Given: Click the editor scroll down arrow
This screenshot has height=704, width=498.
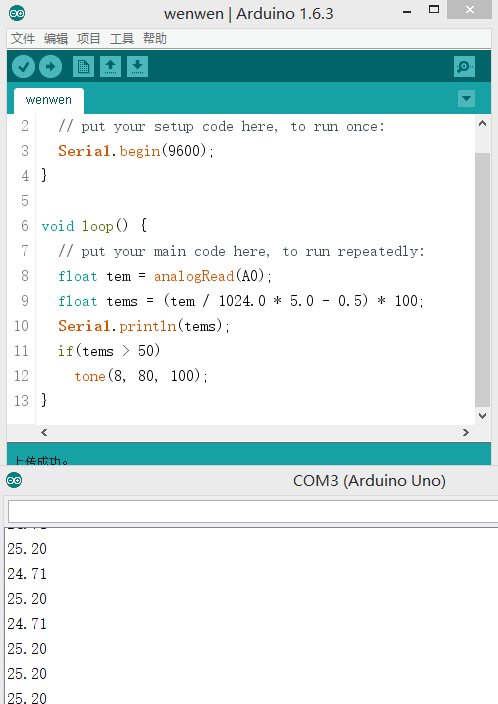Looking at the screenshot, I should [482, 416].
